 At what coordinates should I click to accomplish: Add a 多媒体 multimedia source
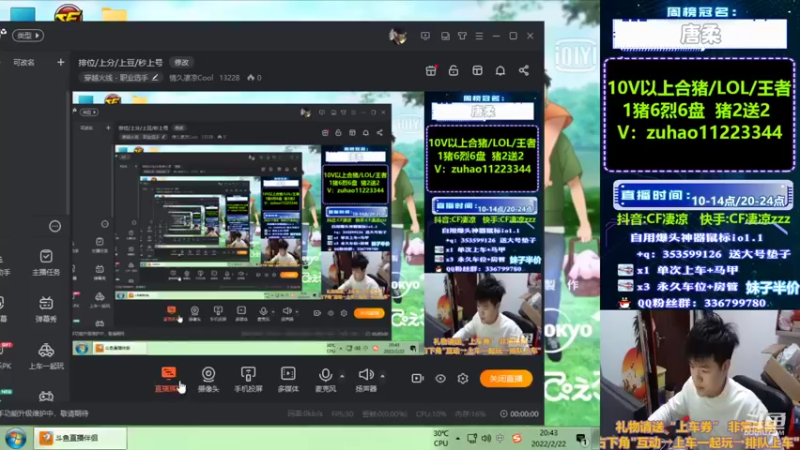(288, 379)
